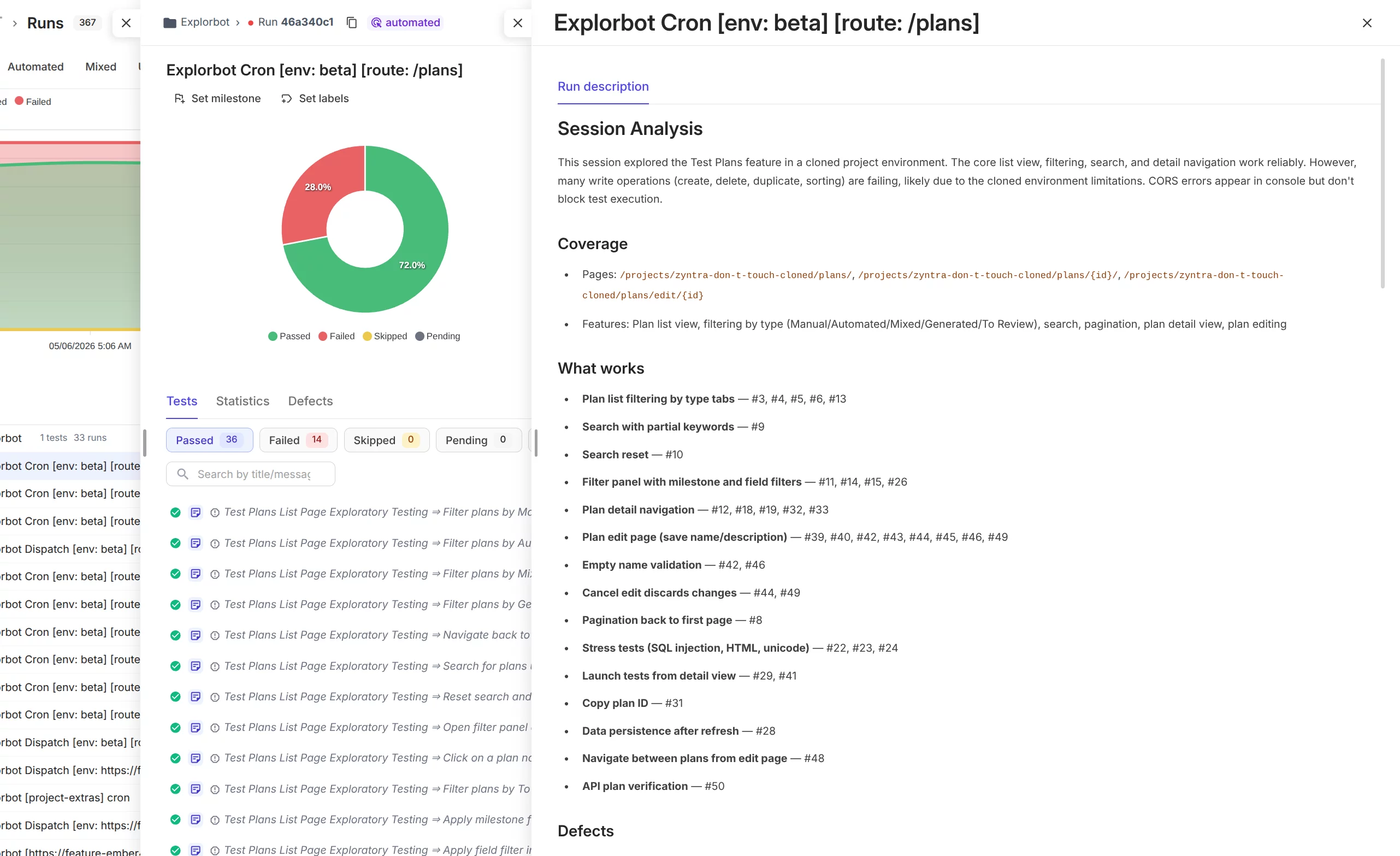Select first Explorbot Dispatch [env: beta] run
Viewport: 1400px width, 856px height.
[x=70, y=548]
